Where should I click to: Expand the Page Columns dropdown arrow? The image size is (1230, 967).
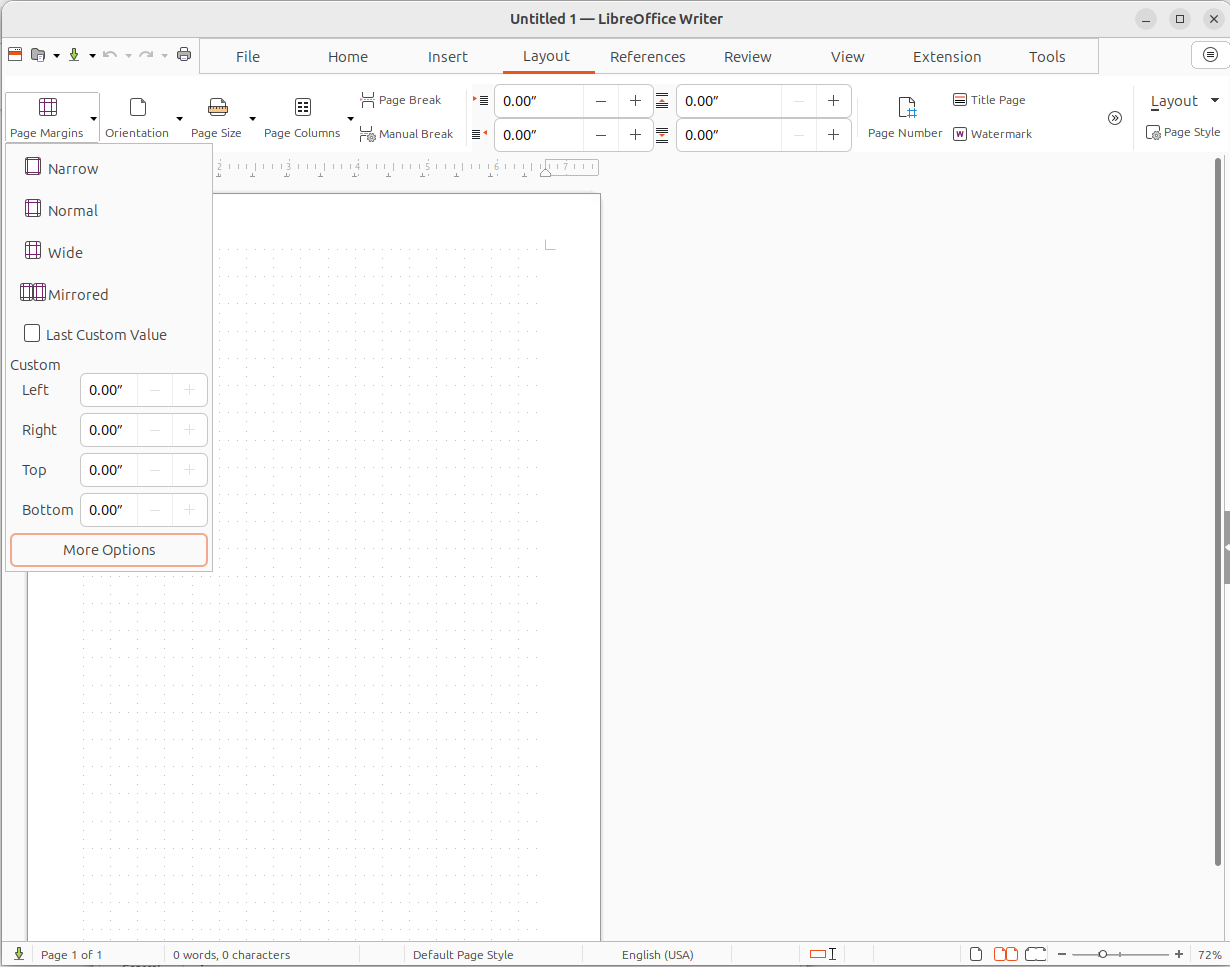[x=350, y=118]
